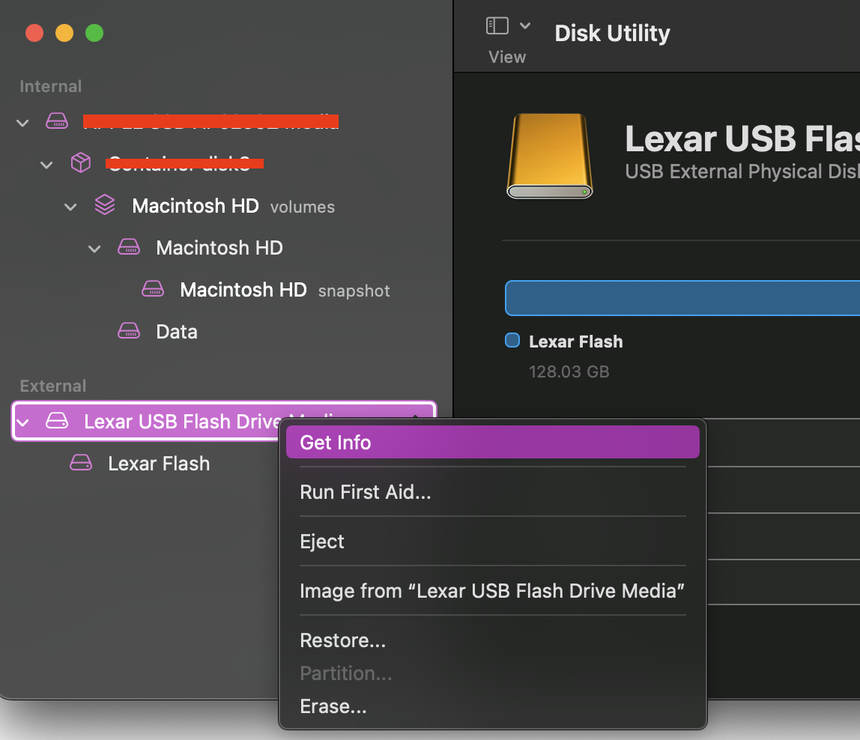The width and height of the screenshot is (860, 740).
Task: Click the large orange external drive icon
Action: (549, 156)
